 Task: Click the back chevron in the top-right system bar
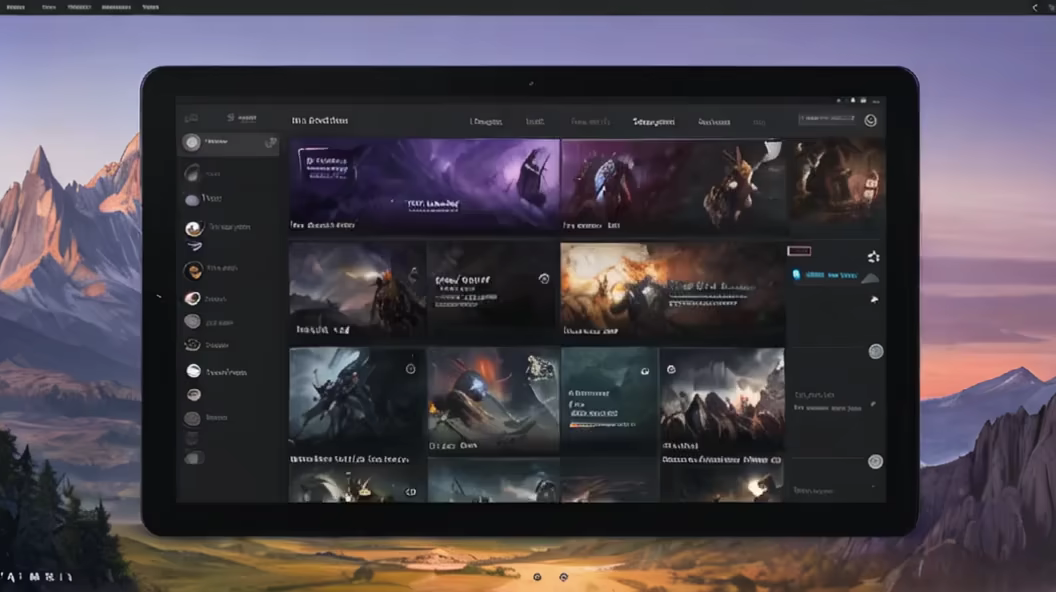coord(1034,7)
